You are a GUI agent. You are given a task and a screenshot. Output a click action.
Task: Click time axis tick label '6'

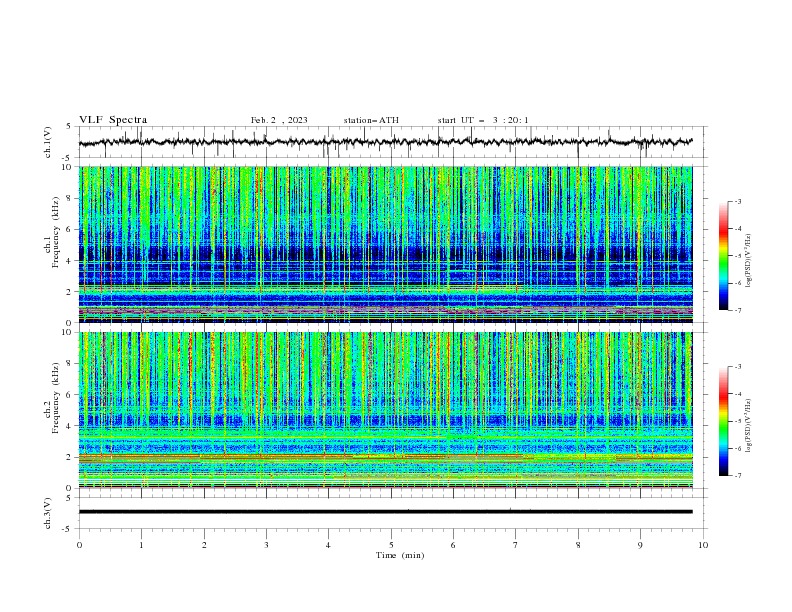(453, 545)
